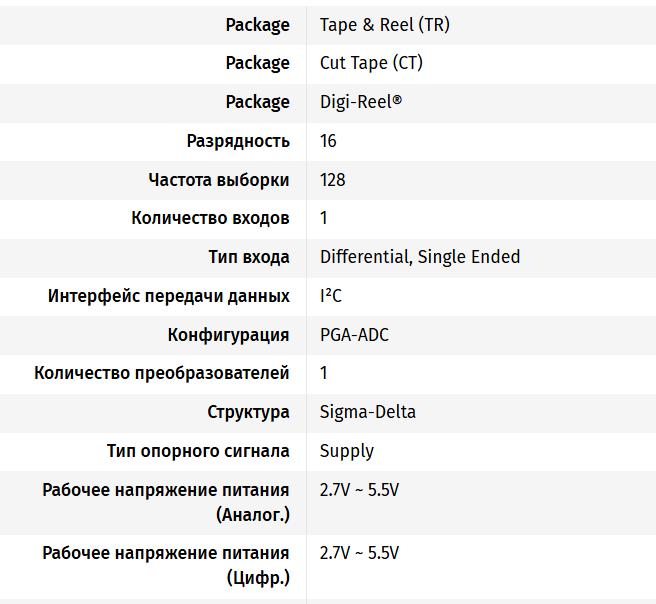
Task: Click the 'Тип входа' row label
Action: click(249, 257)
